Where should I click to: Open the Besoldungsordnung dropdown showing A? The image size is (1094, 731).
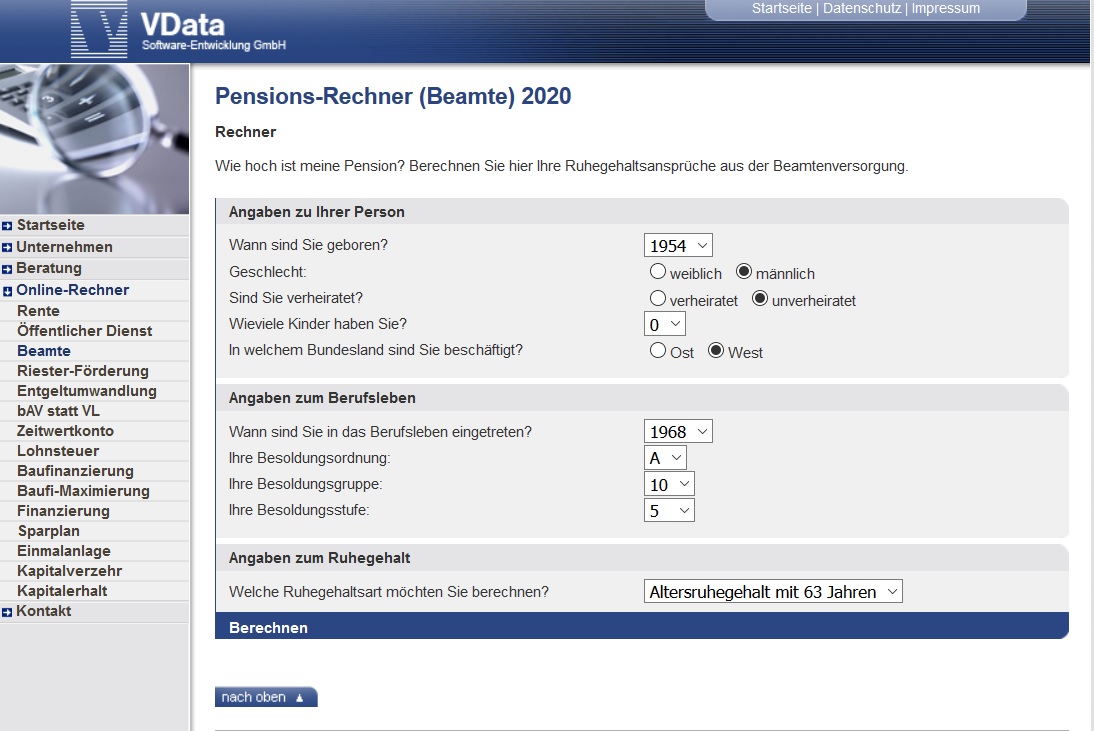666,458
